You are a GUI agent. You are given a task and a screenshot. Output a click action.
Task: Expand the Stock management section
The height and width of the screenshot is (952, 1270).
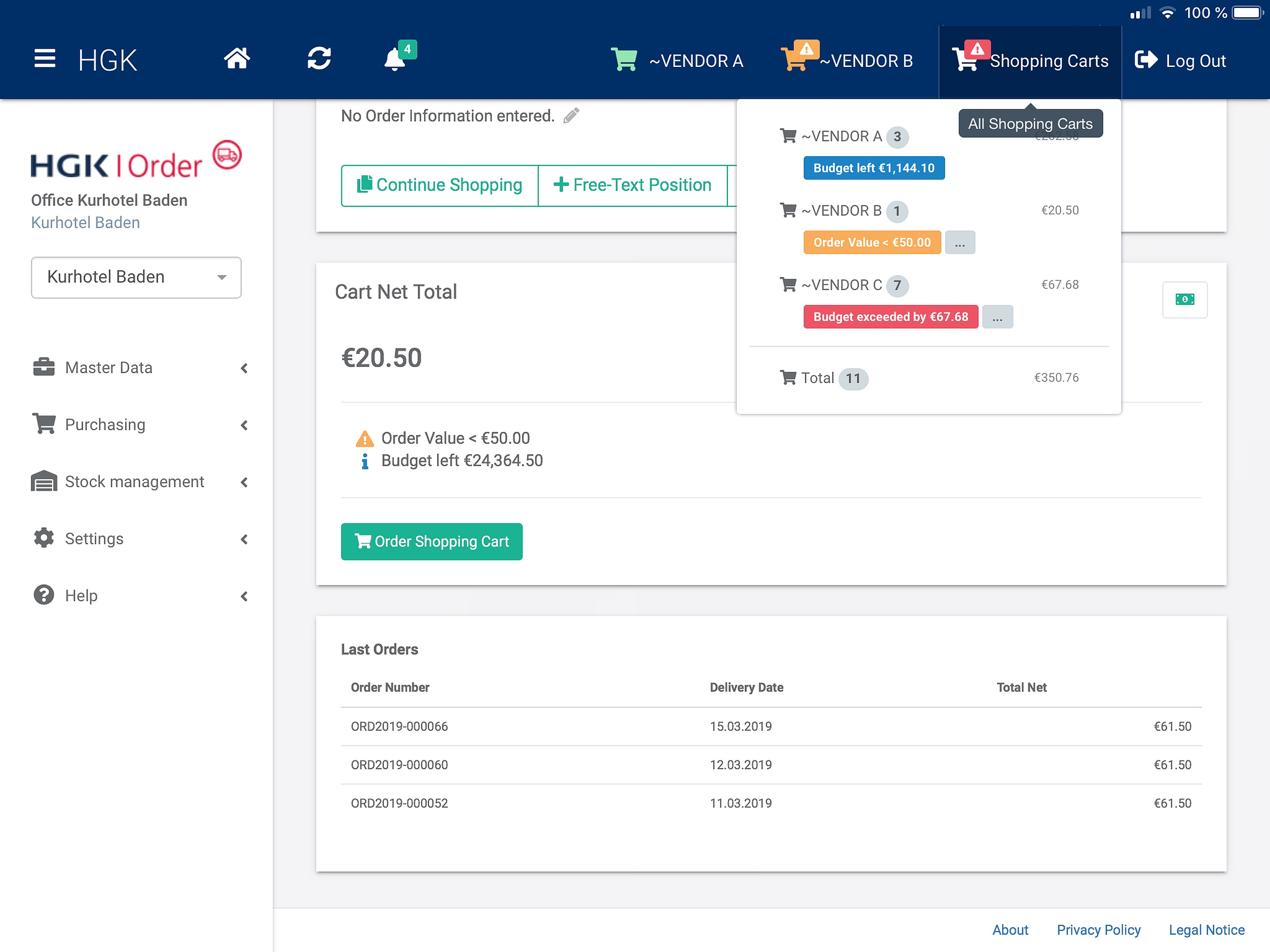click(x=141, y=482)
